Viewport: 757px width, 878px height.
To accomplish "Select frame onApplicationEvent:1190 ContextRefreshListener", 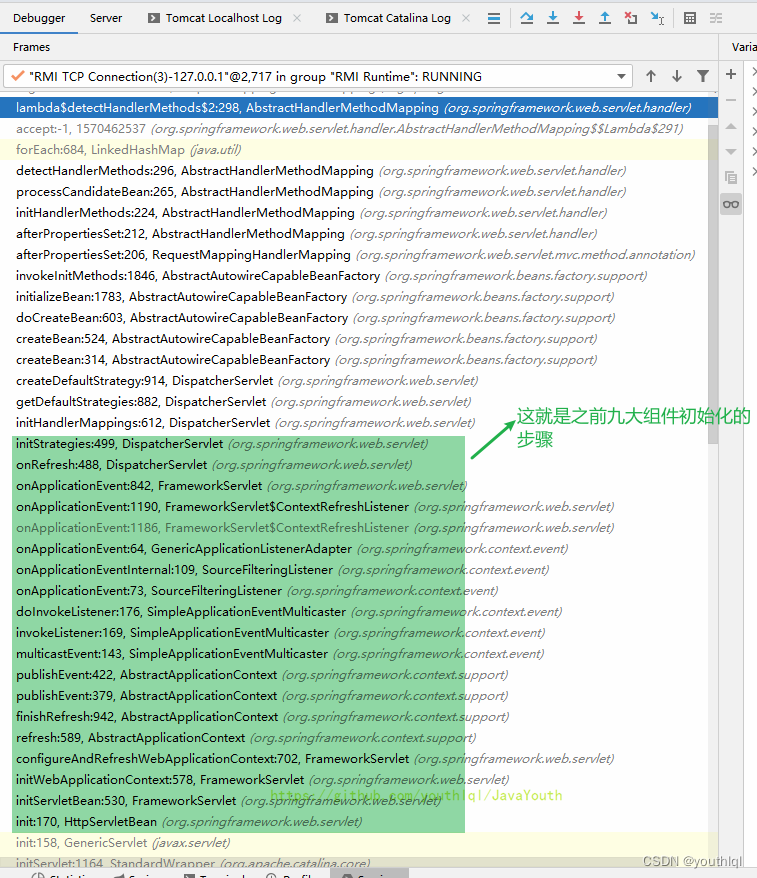I will (354, 507).
